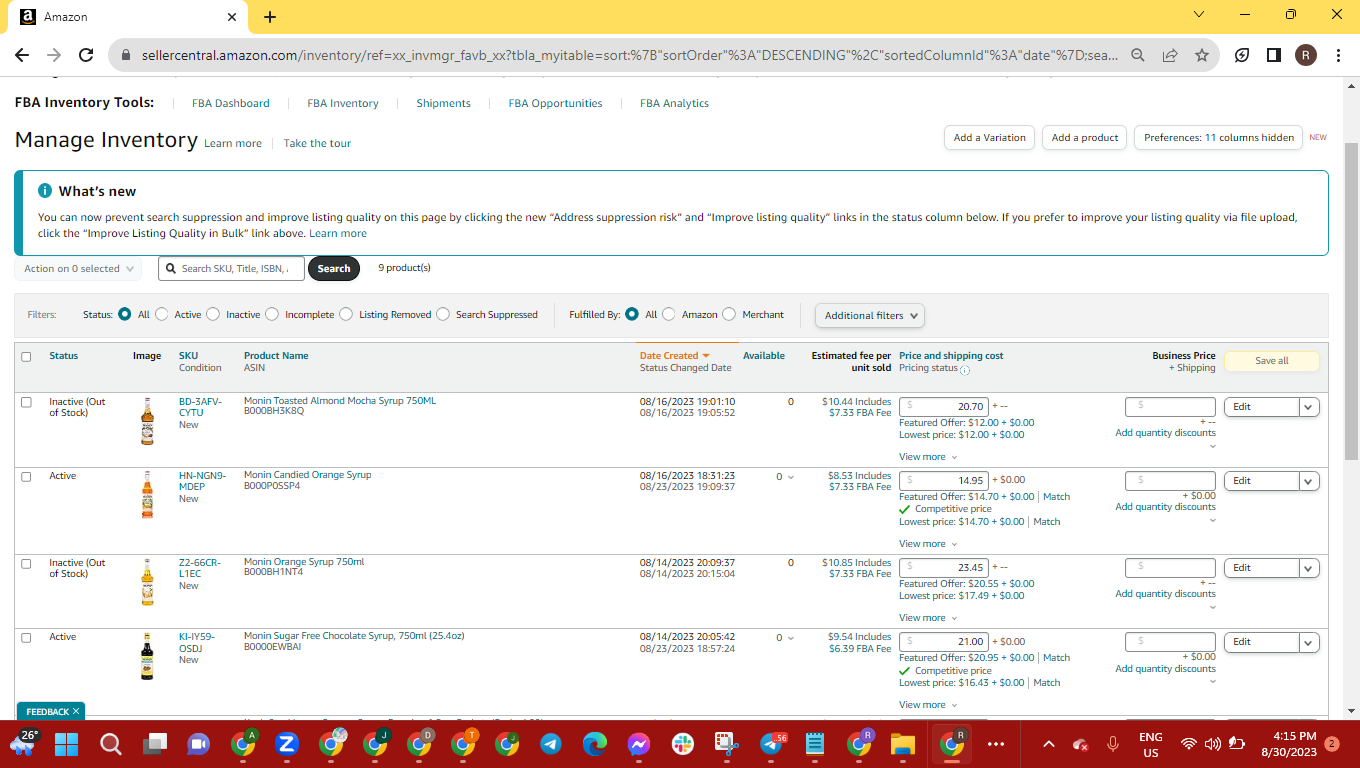Open Edit dropdown arrow for Candied Orange Syrup

(1309, 481)
